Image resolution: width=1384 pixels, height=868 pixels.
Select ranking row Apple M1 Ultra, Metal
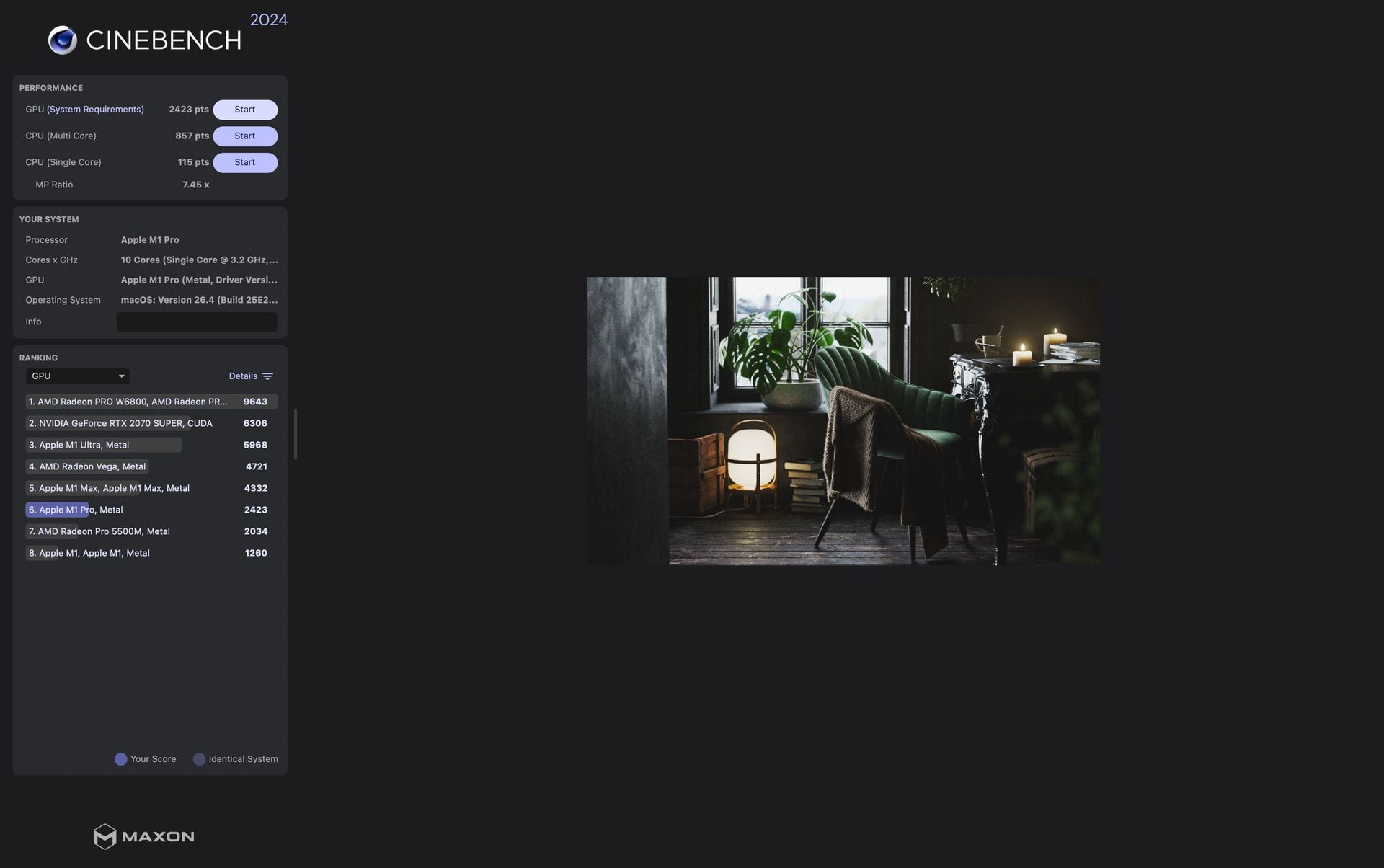coord(151,445)
